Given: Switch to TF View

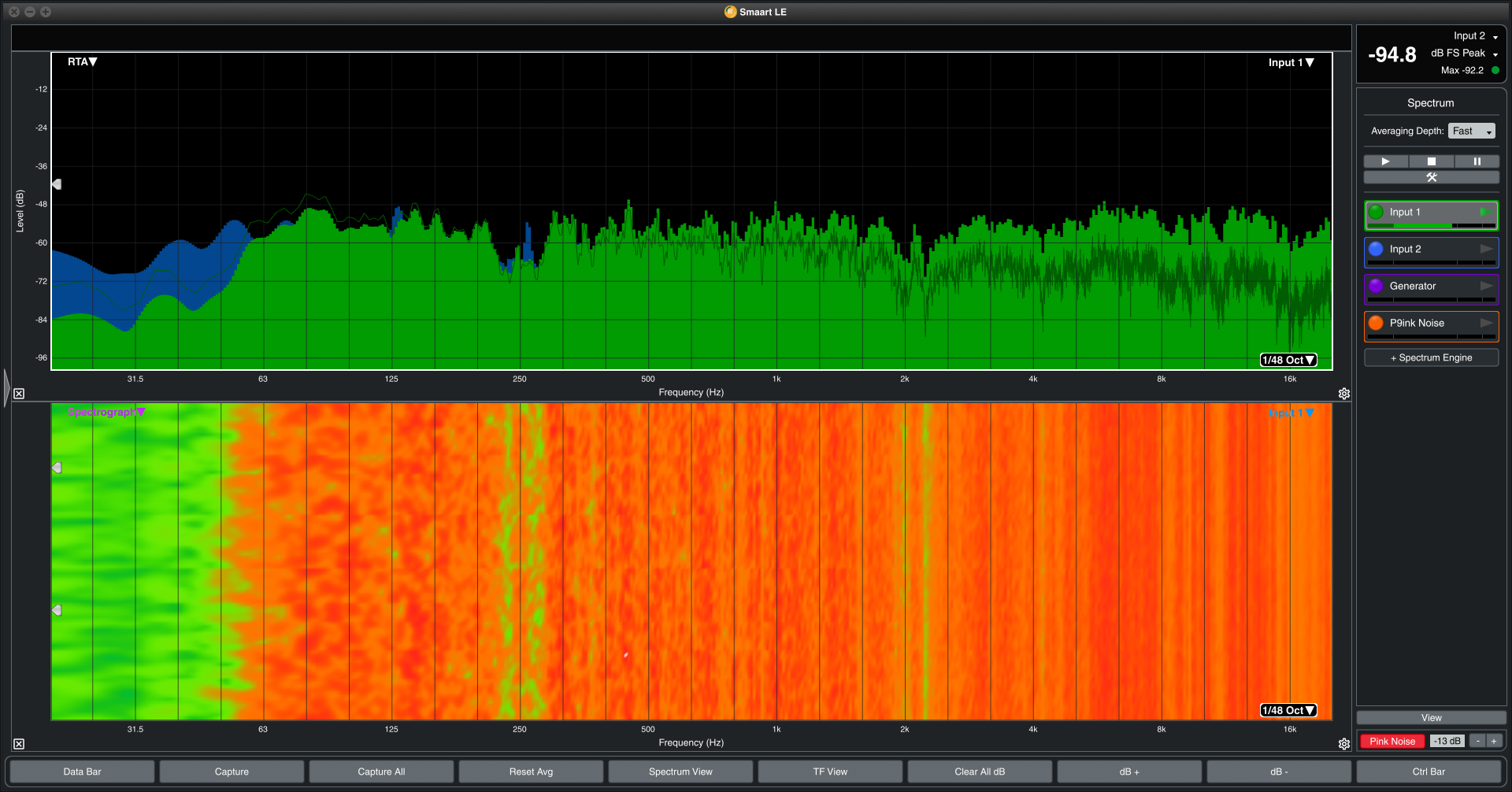Looking at the screenshot, I should pyautogui.click(x=830, y=772).
